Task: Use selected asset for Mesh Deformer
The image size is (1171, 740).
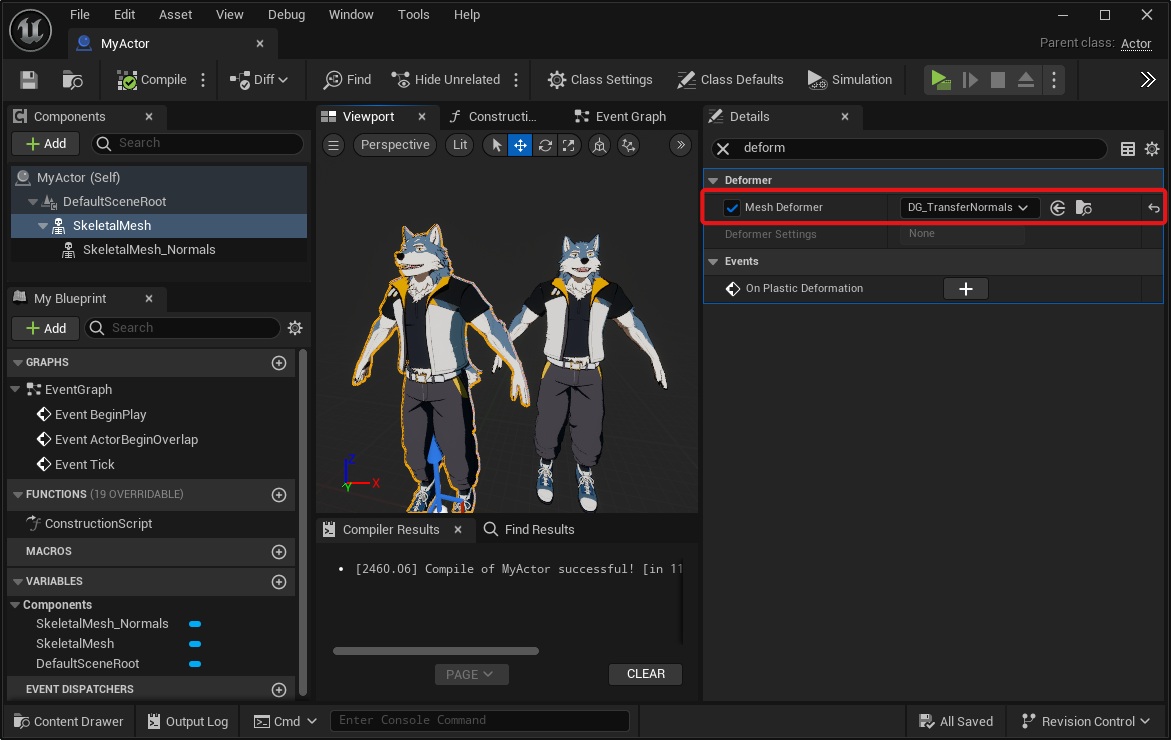Action: coord(1057,208)
